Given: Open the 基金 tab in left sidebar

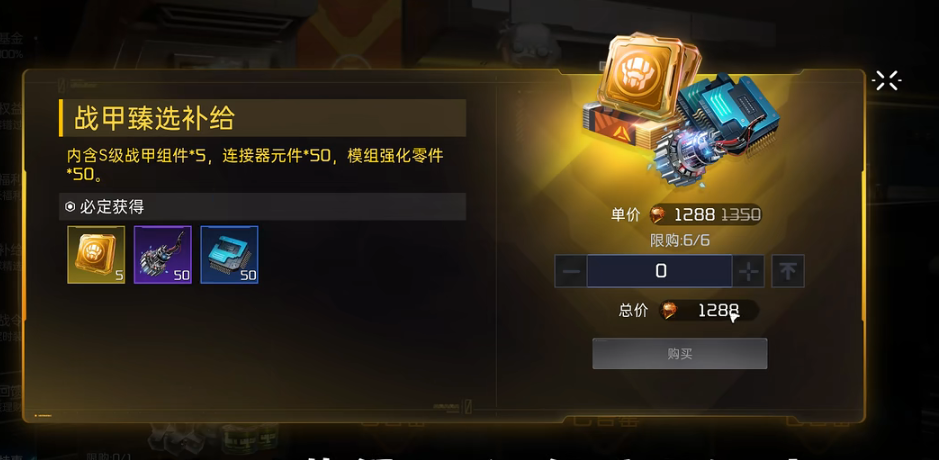Looking at the screenshot, I should pyautogui.click(x=11, y=40).
